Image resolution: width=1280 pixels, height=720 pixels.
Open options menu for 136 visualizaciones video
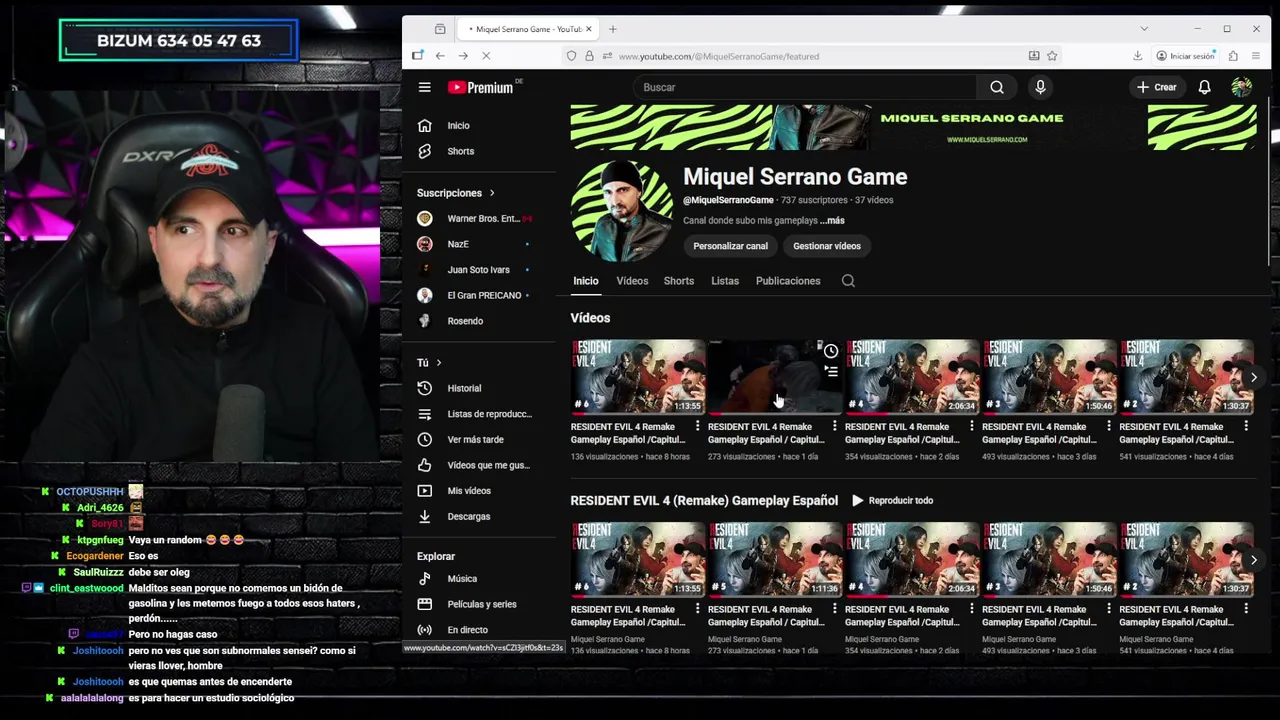pyautogui.click(x=697, y=427)
